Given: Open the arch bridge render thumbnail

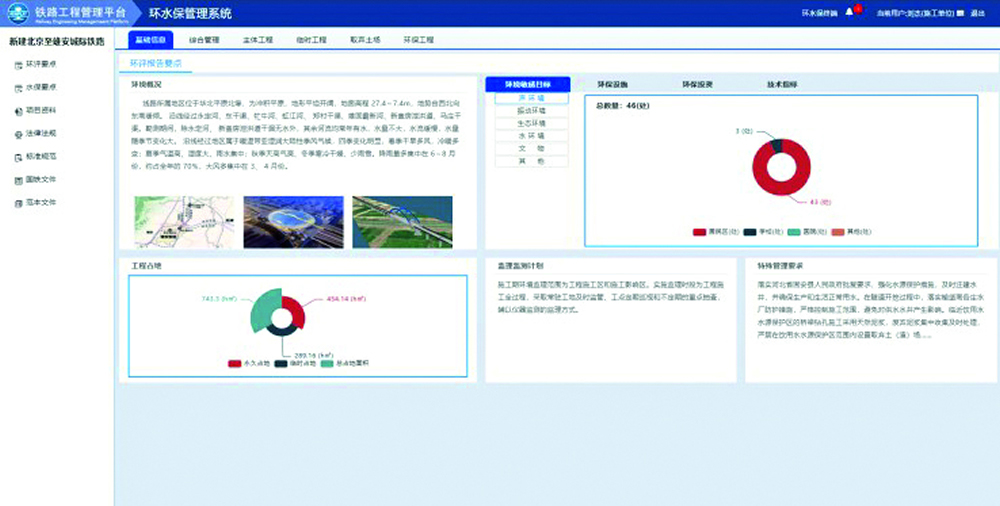Looking at the screenshot, I should point(402,221).
